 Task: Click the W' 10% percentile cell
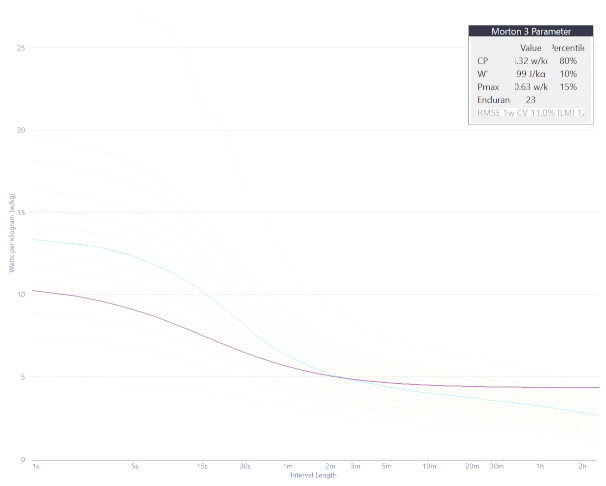[x=568, y=74]
